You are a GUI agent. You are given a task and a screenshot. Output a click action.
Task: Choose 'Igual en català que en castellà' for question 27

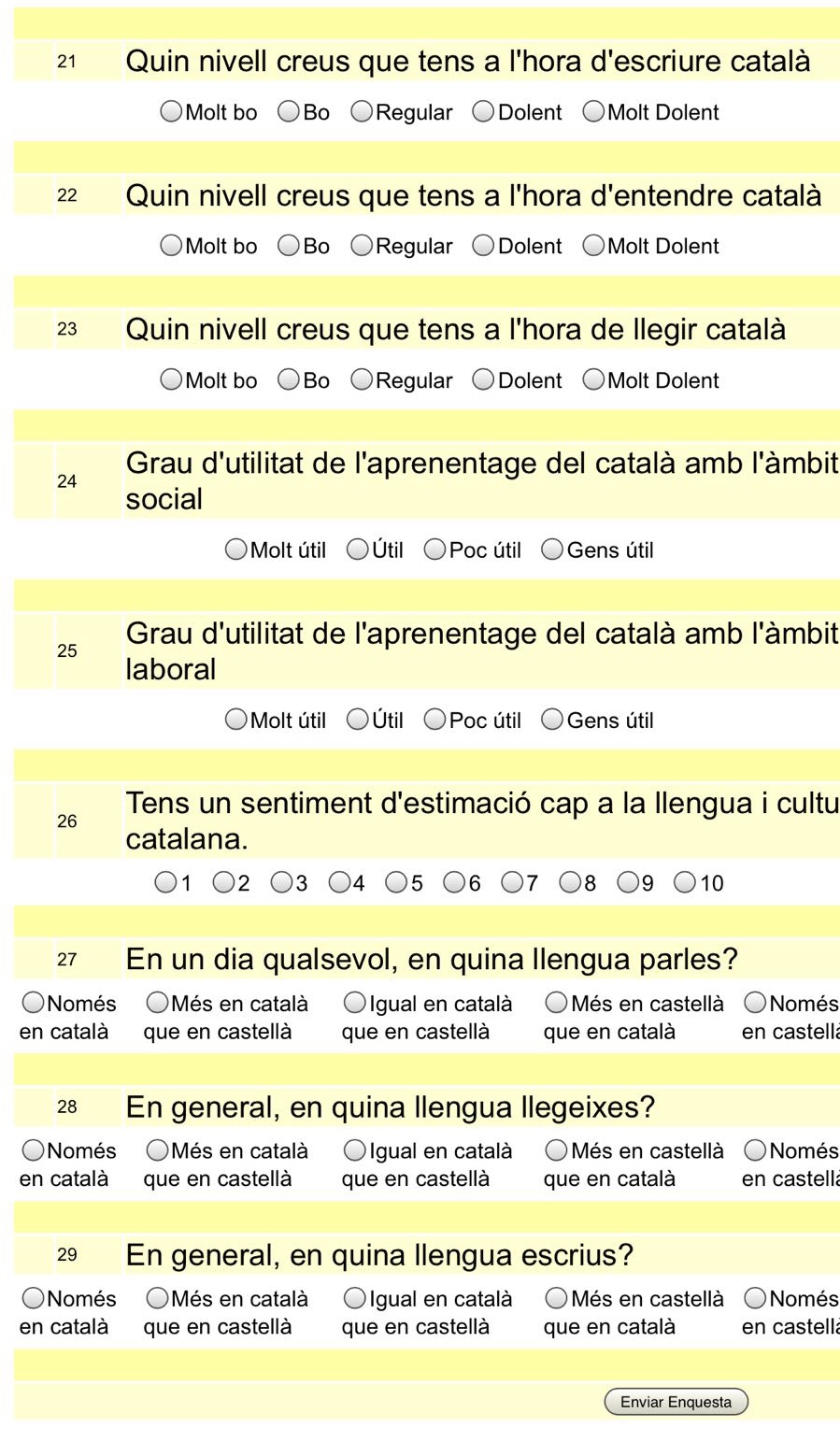pos(355,1003)
